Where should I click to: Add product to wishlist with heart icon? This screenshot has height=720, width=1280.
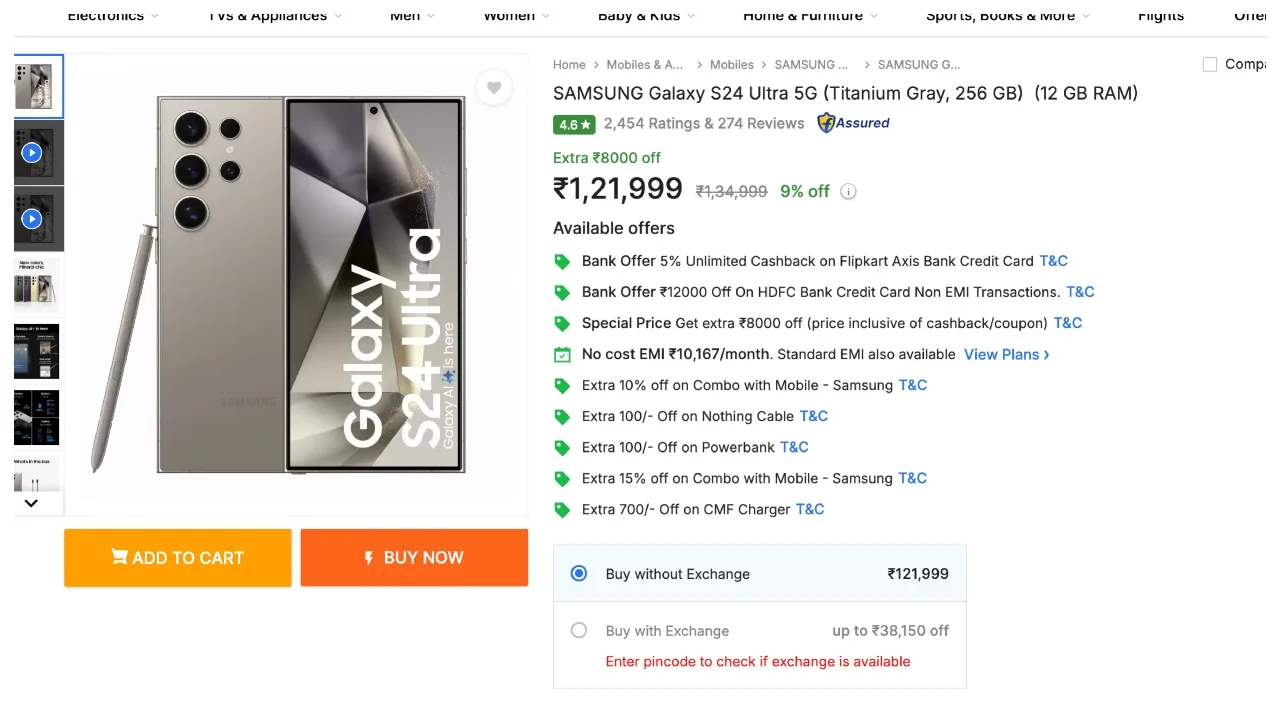(x=494, y=88)
